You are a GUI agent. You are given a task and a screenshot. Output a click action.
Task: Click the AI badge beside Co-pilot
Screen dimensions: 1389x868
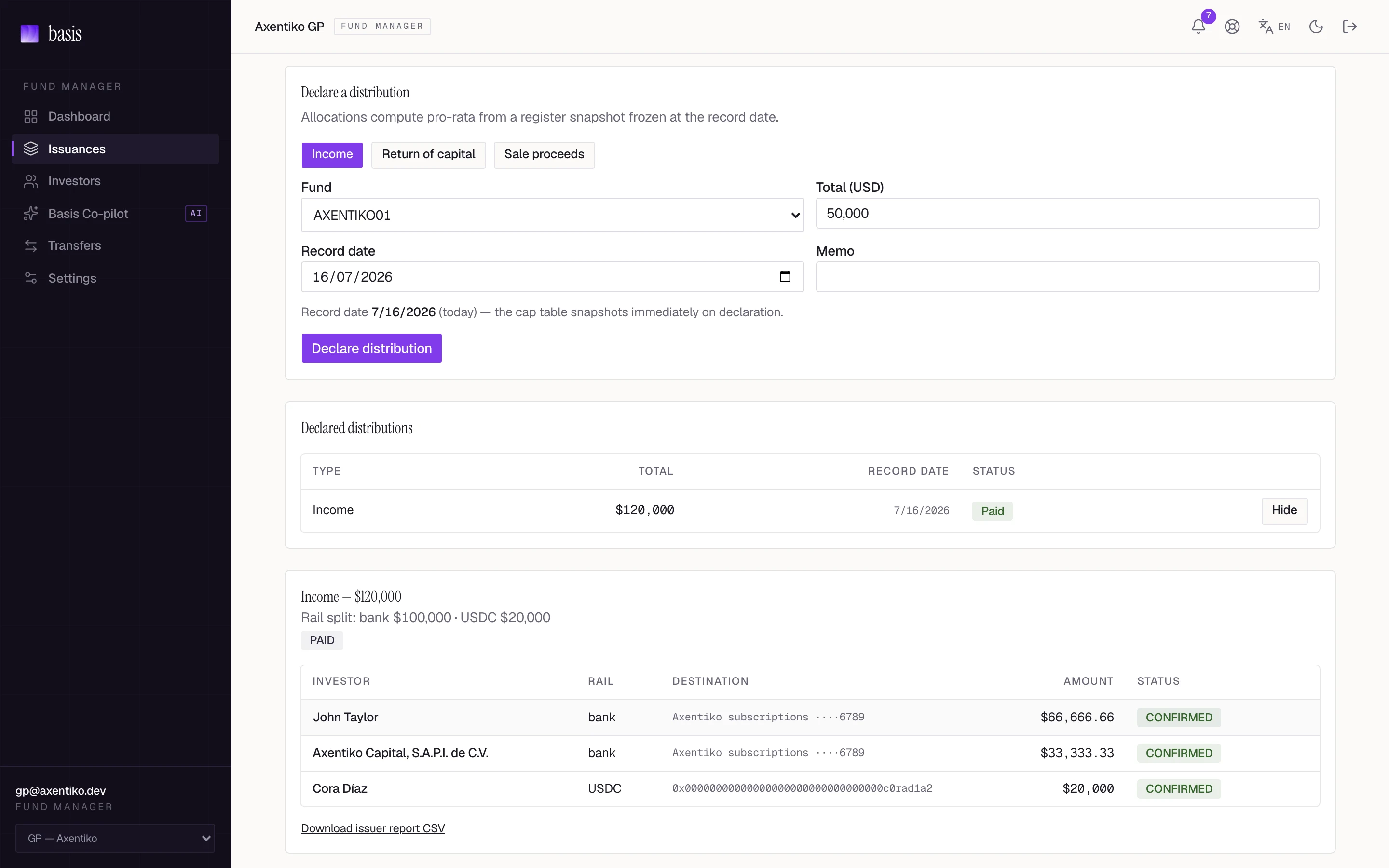196,214
